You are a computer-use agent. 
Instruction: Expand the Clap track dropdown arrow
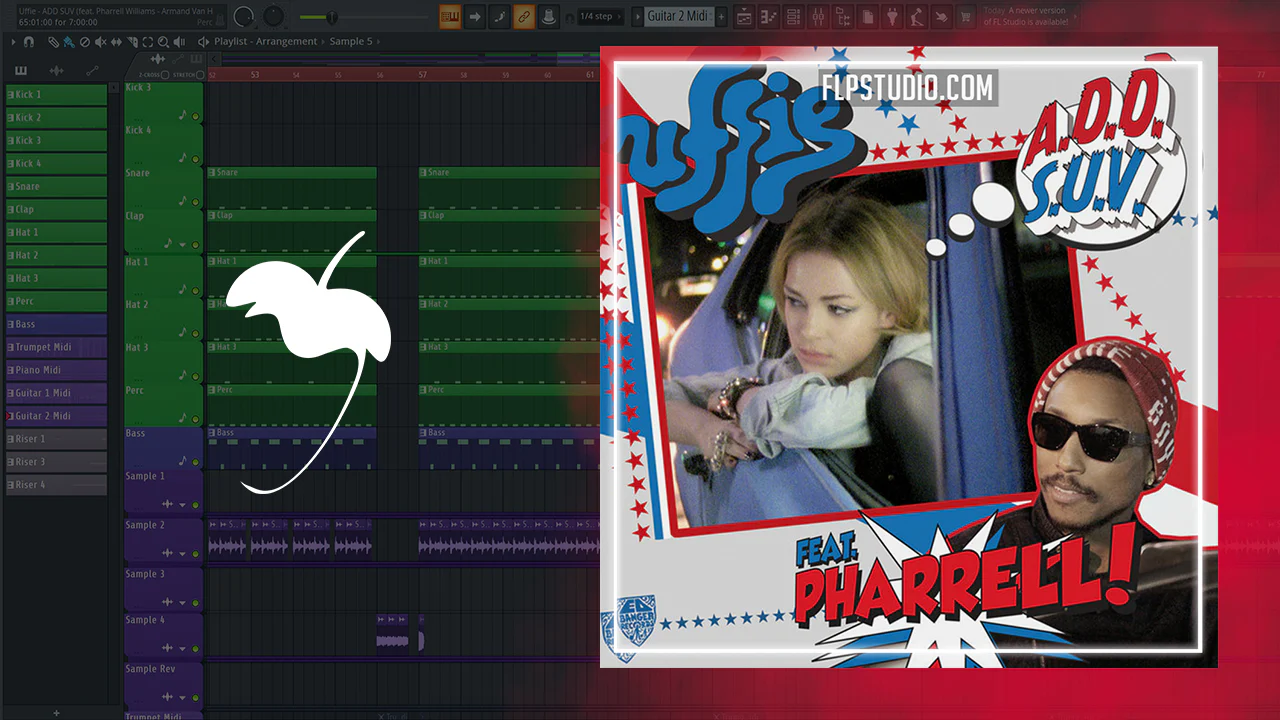click(182, 243)
